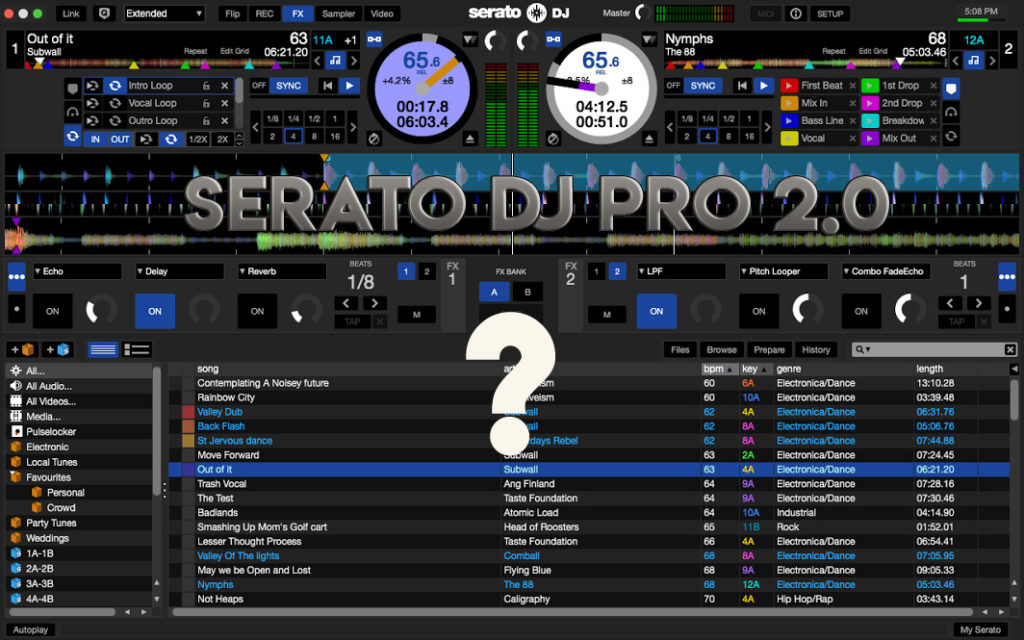Turn off the Delay effect ON button

coord(155,311)
